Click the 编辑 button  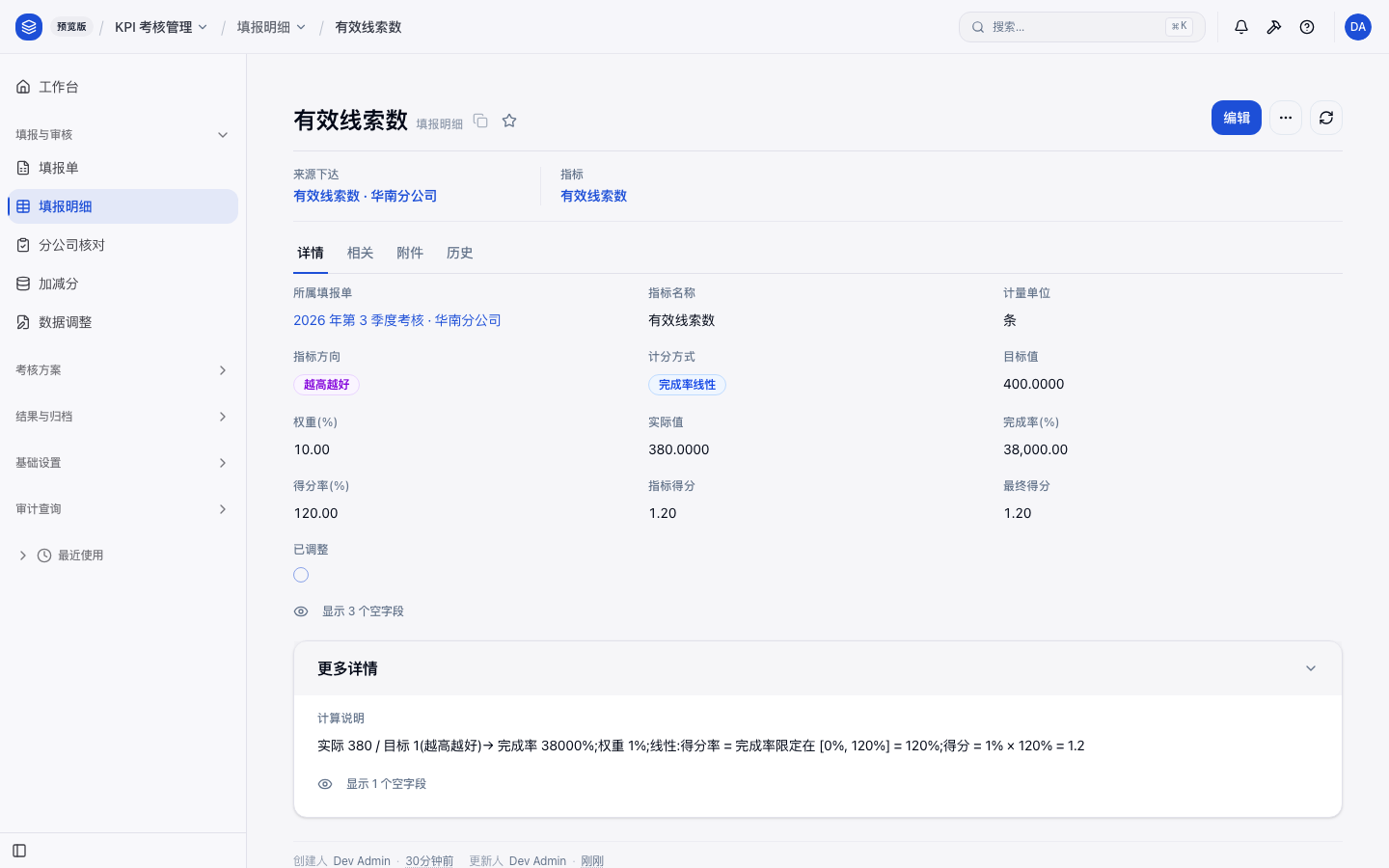pyautogui.click(x=1237, y=118)
